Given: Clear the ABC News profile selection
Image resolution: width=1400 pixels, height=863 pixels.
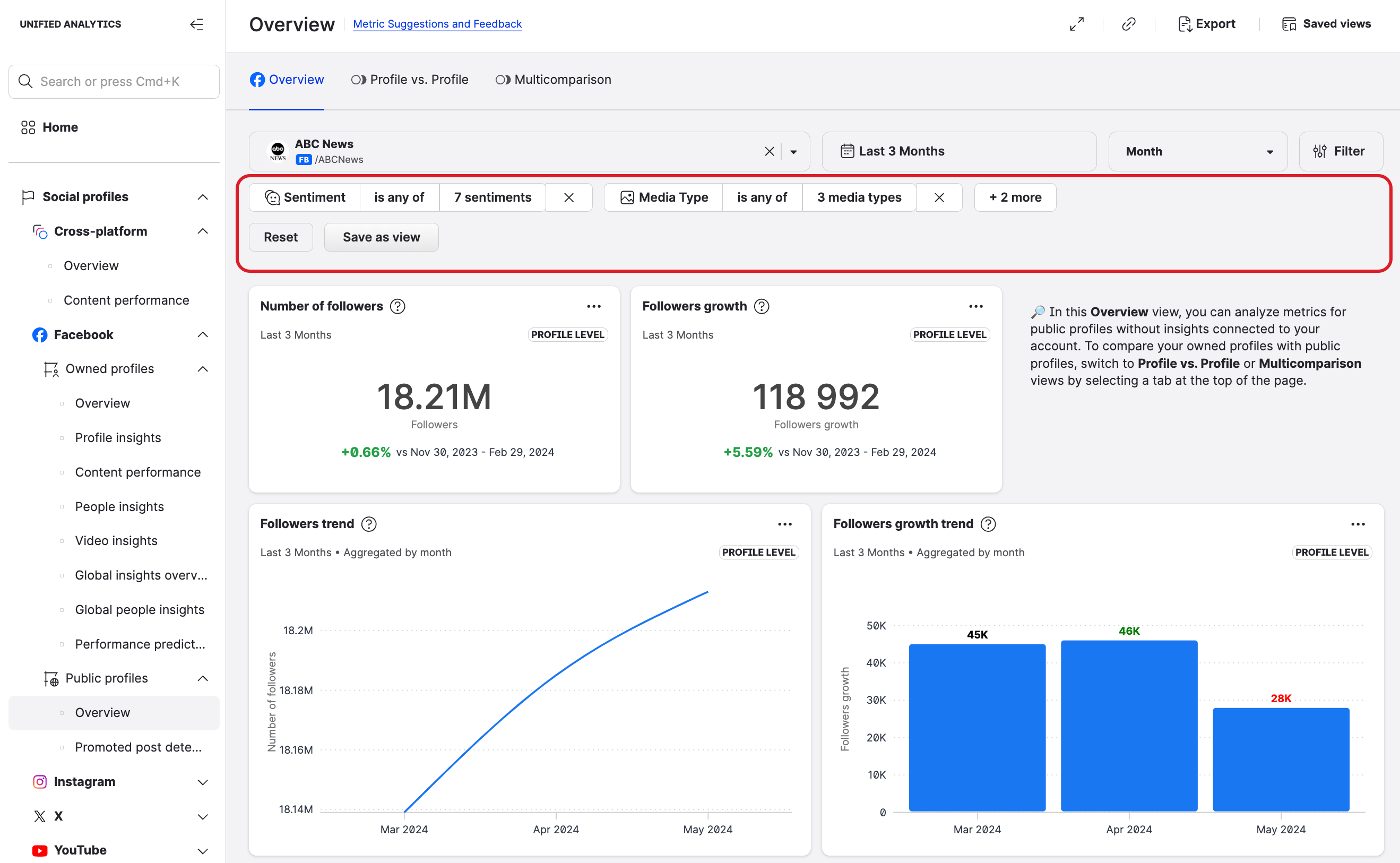Looking at the screenshot, I should [x=769, y=152].
